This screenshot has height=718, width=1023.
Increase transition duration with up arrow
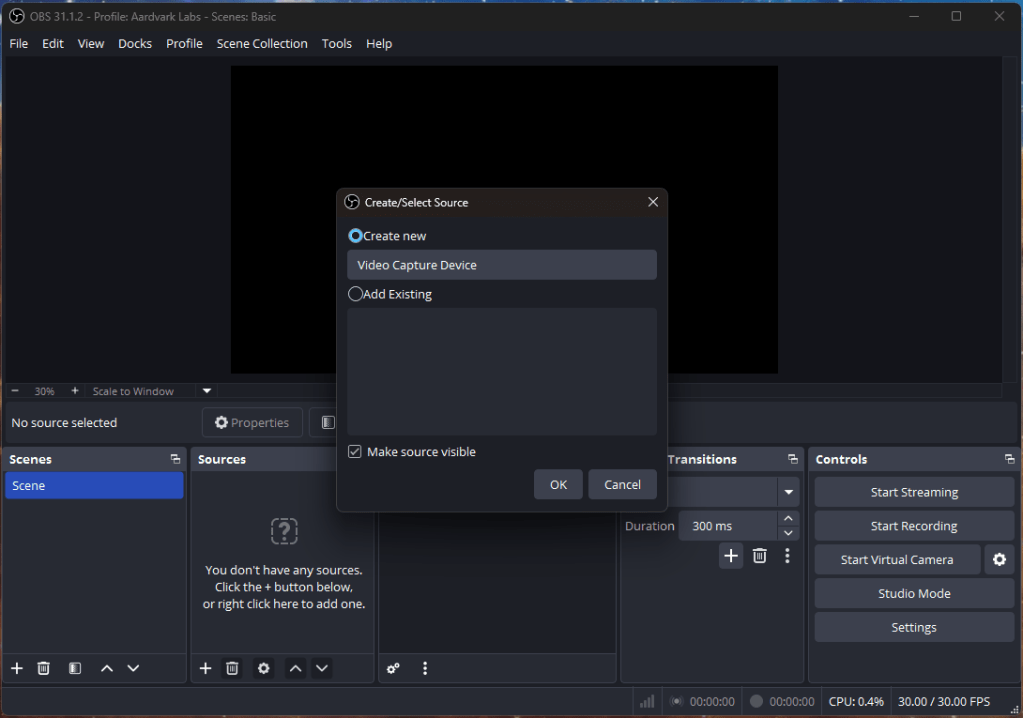pos(789,519)
